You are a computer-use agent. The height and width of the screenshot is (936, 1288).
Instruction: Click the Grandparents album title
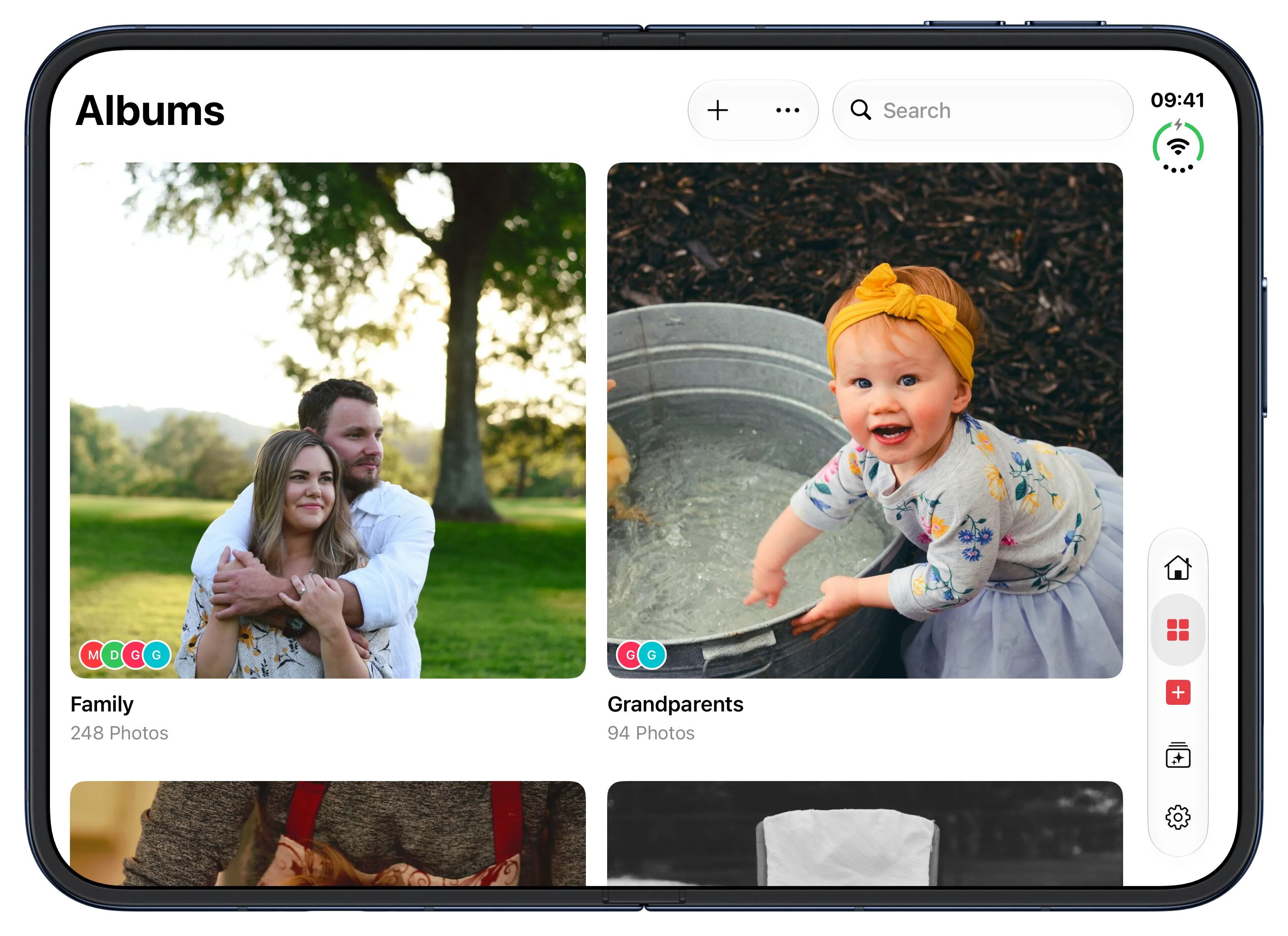675,704
